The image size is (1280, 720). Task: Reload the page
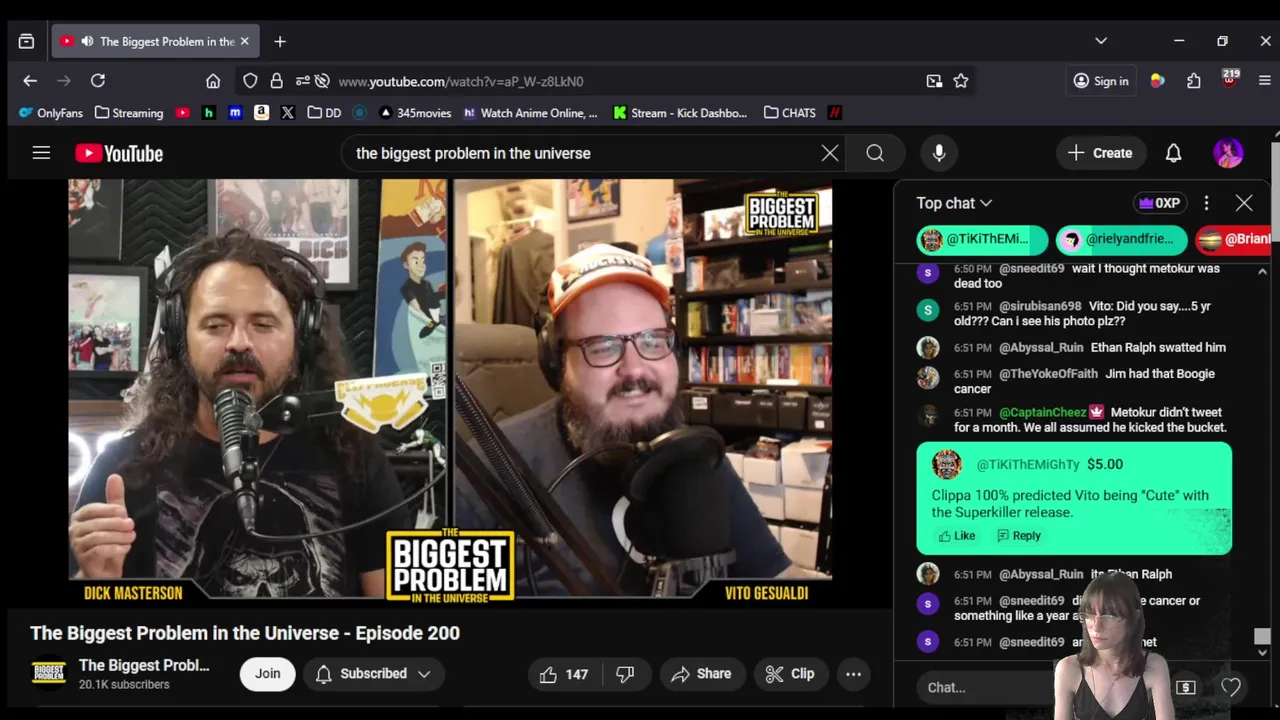(x=98, y=81)
